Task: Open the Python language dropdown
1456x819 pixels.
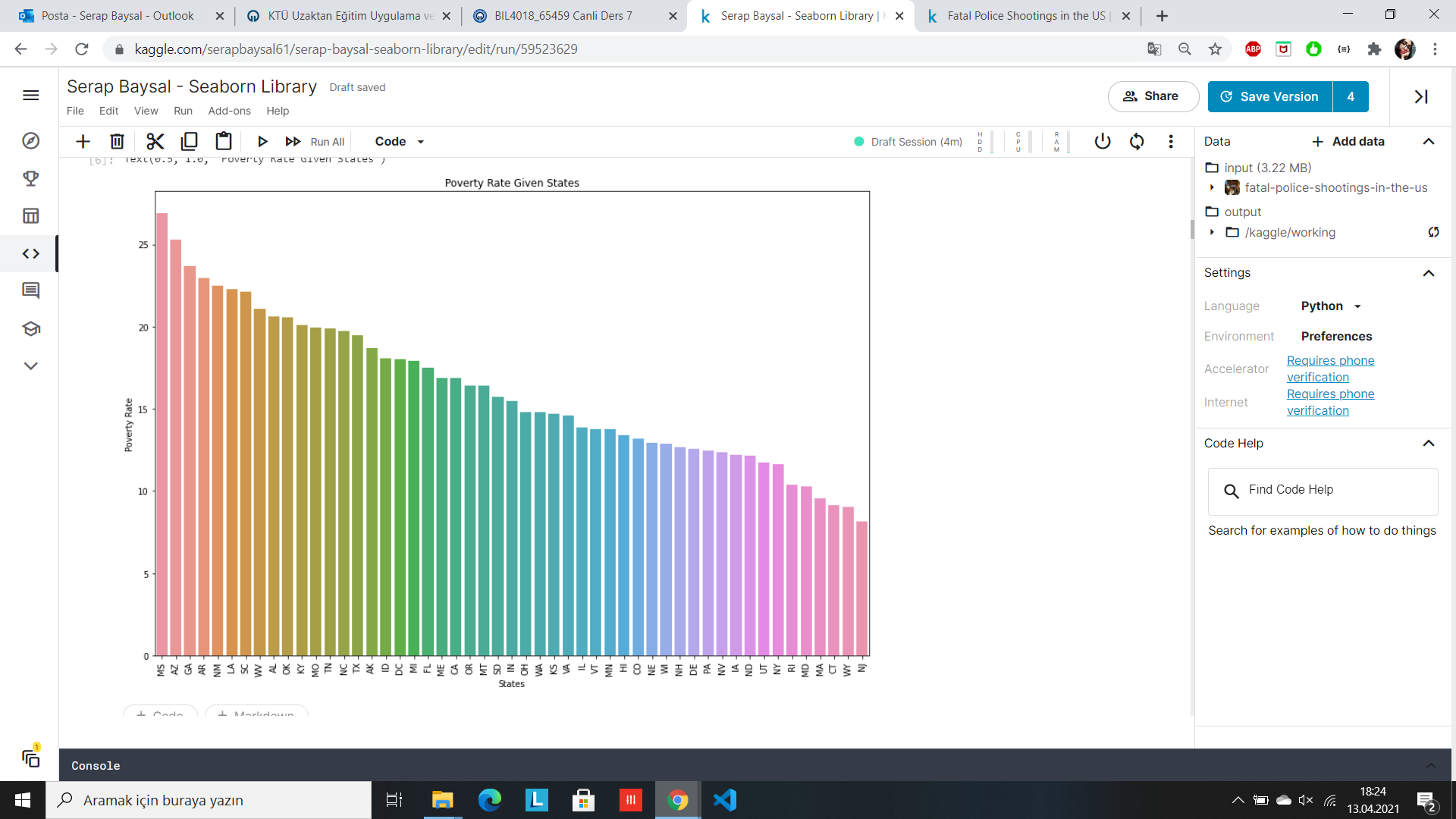Action: (x=1331, y=306)
